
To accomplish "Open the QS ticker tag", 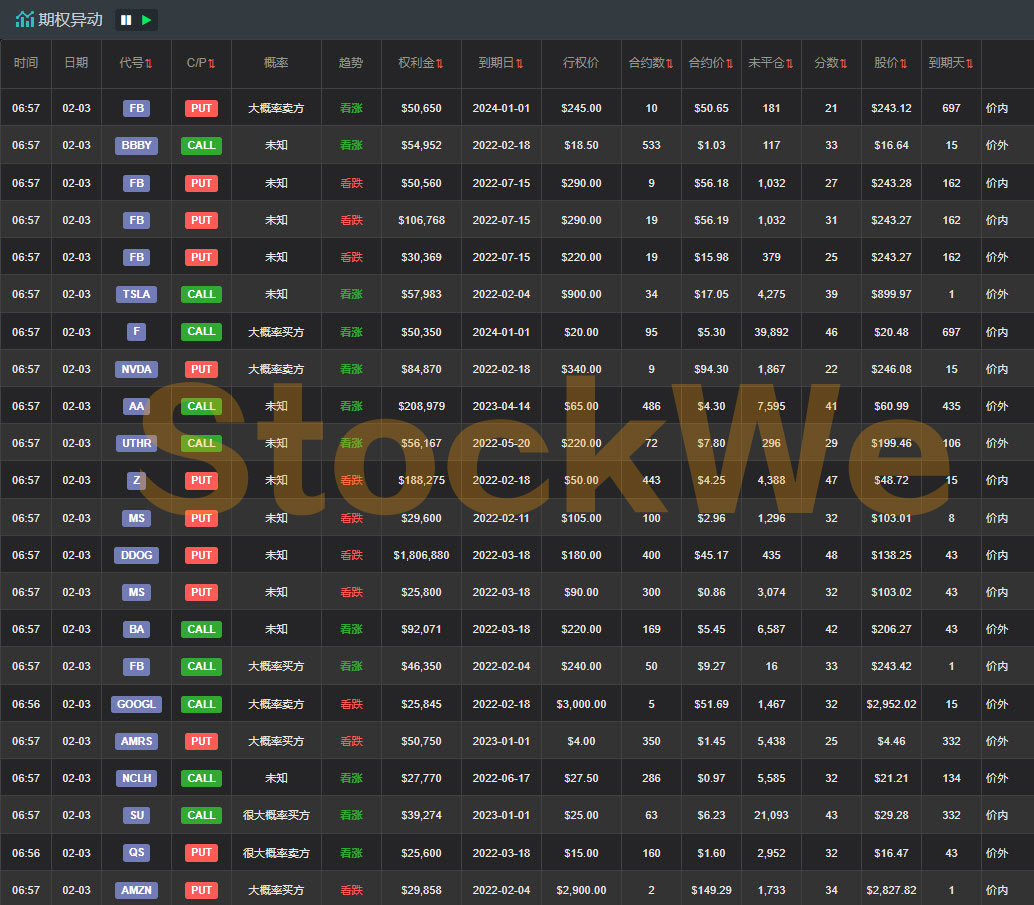I will 137,853.
